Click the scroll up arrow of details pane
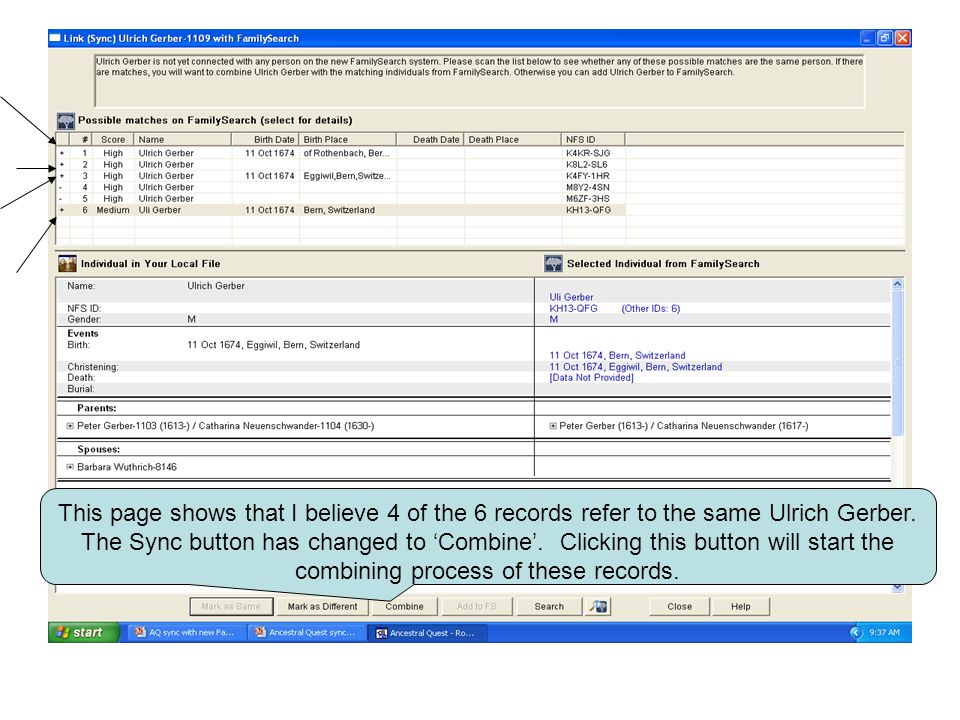 pyautogui.click(x=897, y=284)
